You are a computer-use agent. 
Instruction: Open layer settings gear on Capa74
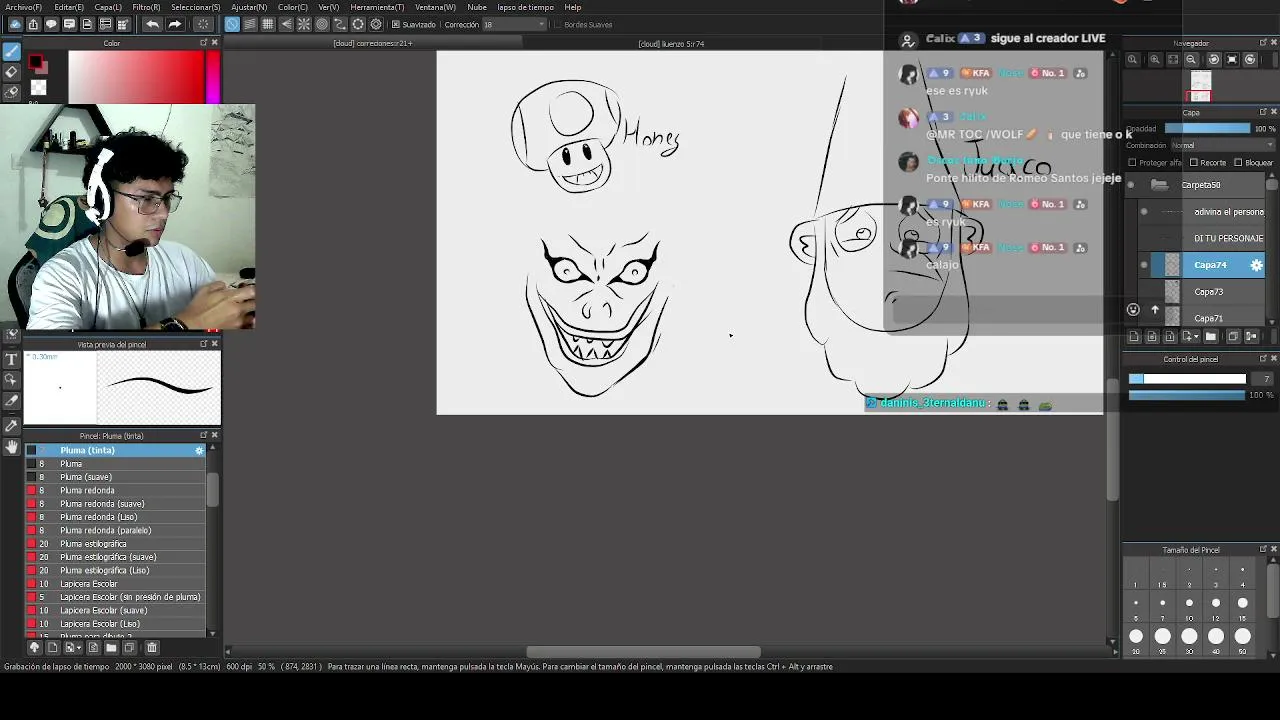1257,265
